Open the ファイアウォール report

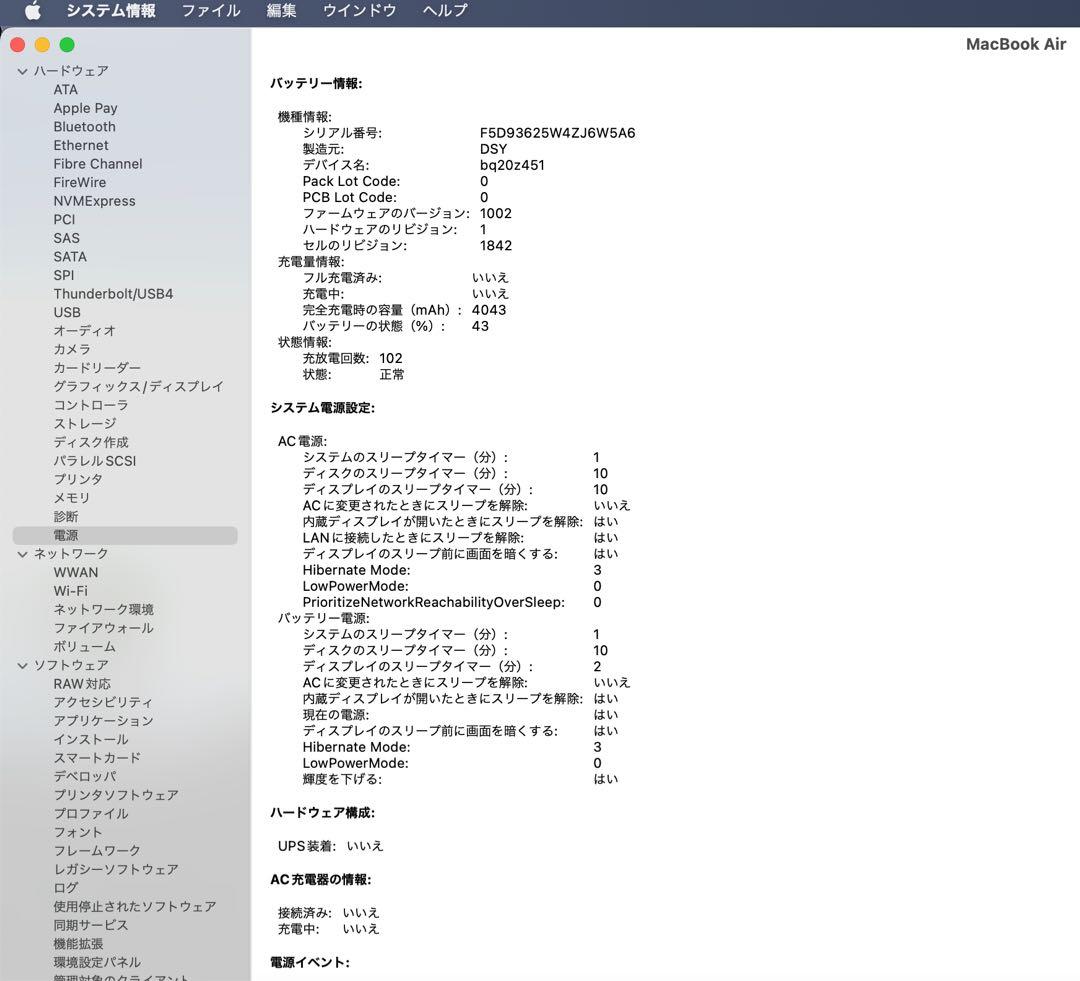point(104,627)
